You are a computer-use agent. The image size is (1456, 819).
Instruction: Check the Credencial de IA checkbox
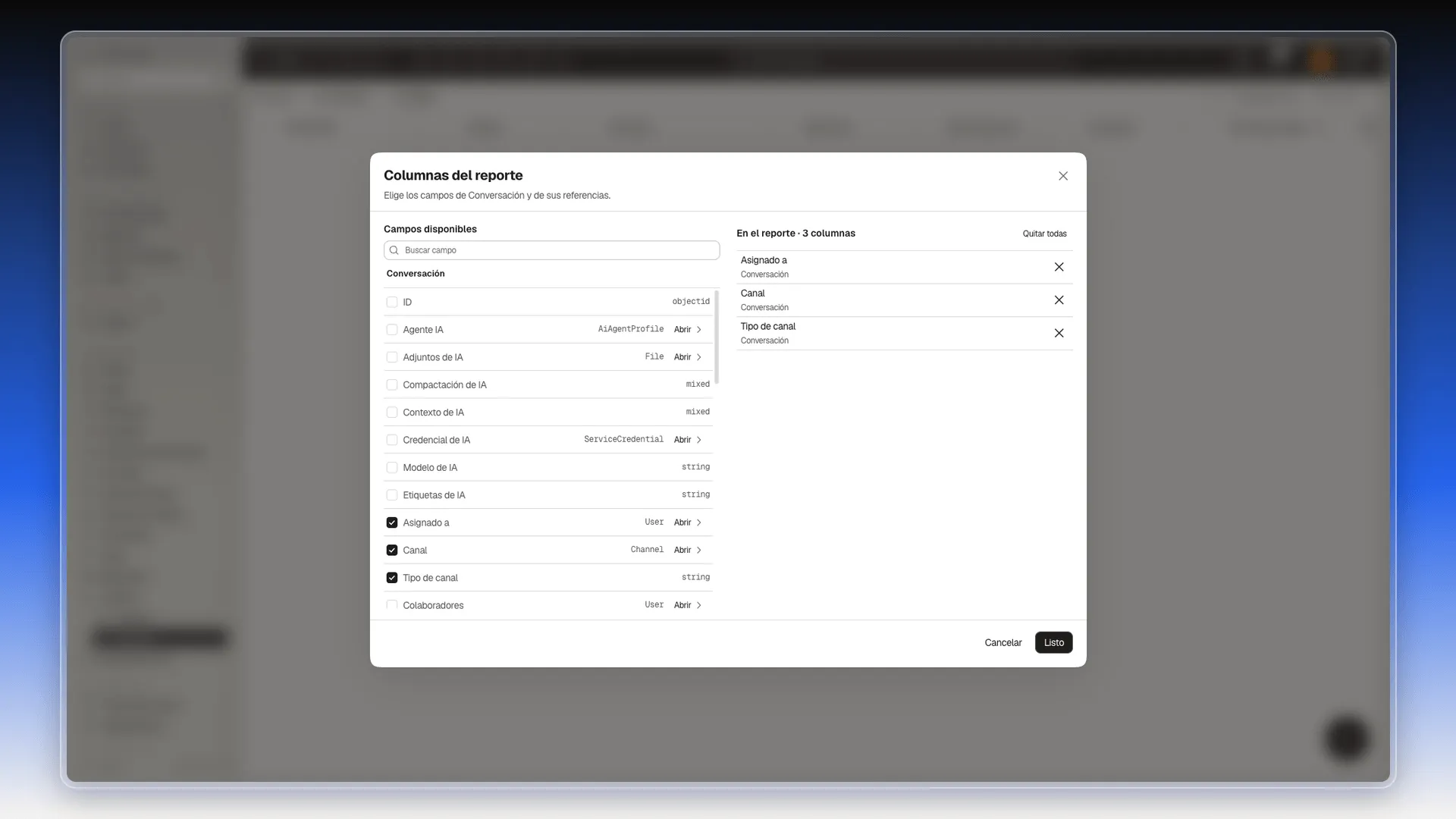392,440
